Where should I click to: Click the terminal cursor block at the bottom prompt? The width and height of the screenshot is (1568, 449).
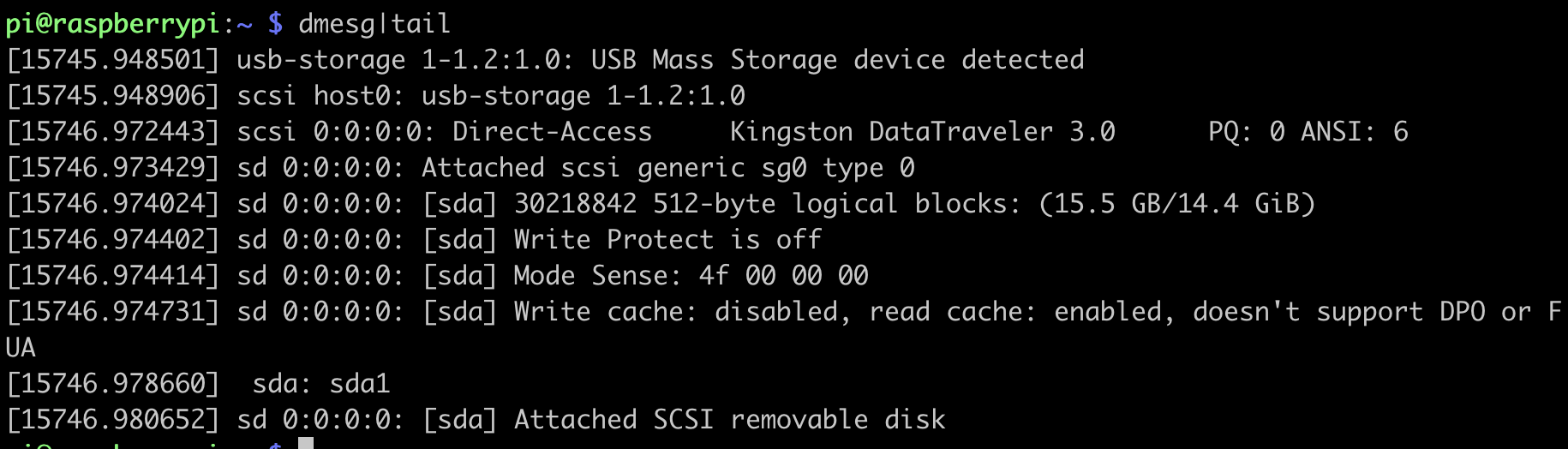306,443
